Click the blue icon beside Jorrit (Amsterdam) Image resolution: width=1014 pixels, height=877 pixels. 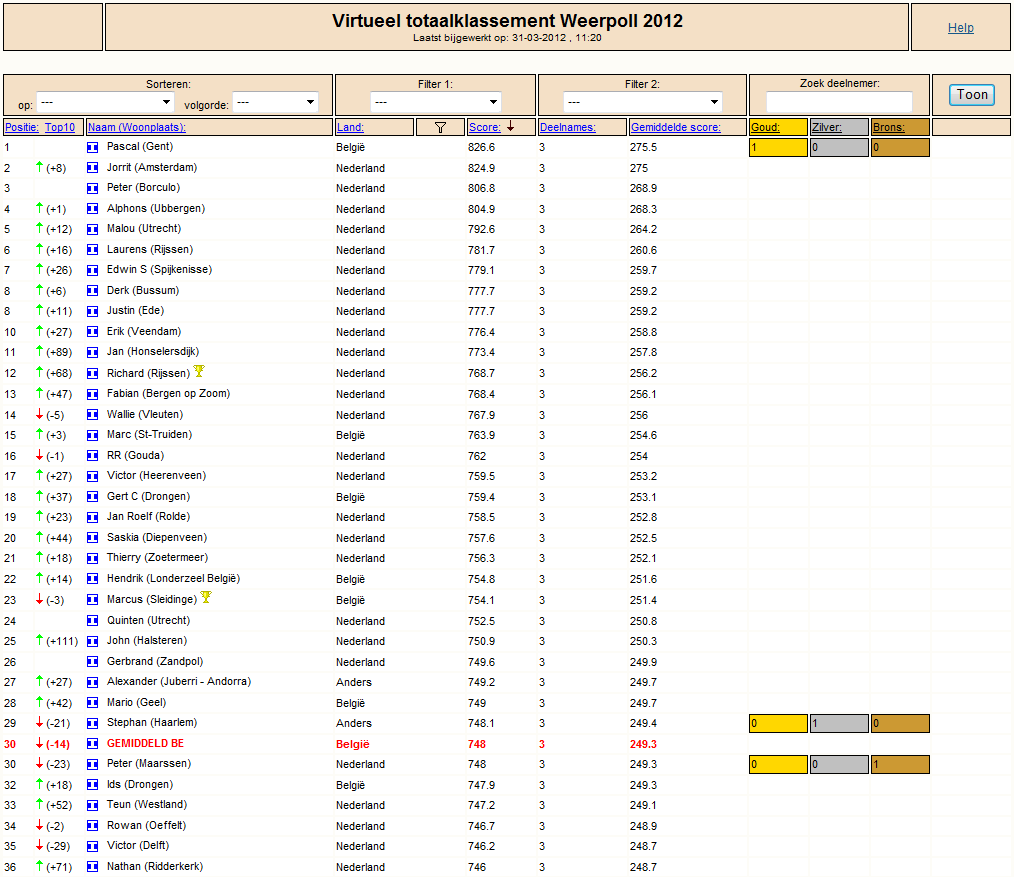pos(92,168)
